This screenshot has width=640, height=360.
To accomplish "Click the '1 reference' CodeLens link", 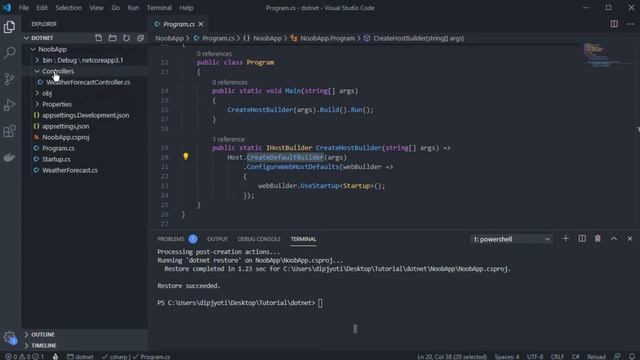I will [228, 139].
